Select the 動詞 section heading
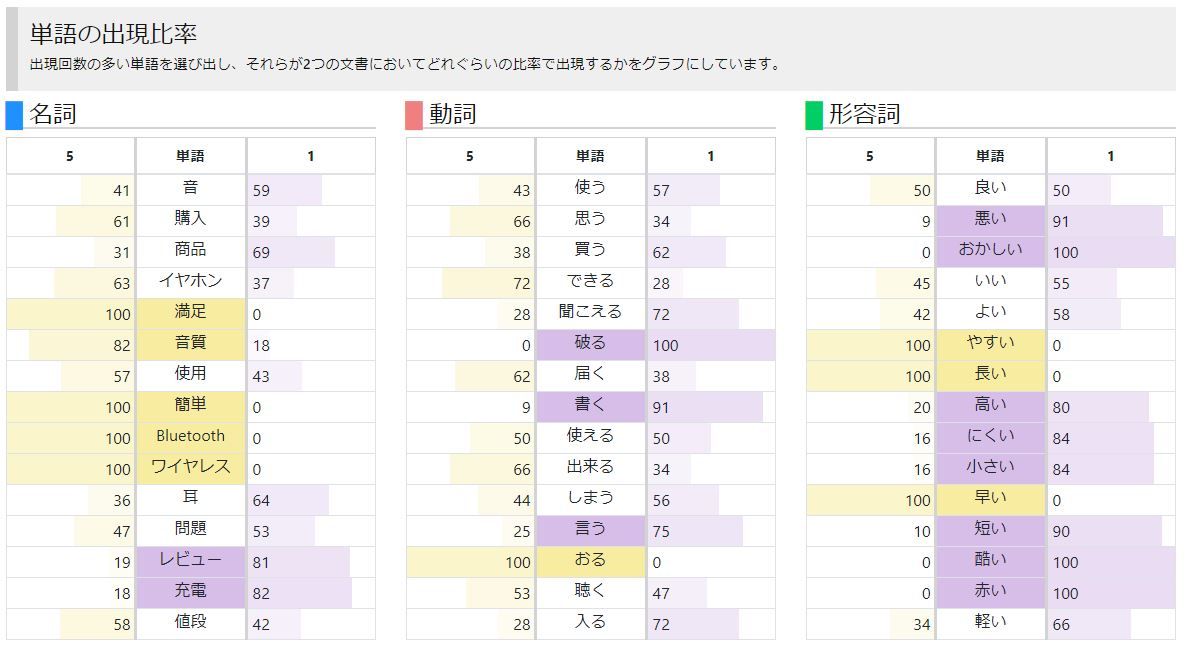This screenshot has width=1185, height=647. [x=453, y=114]
